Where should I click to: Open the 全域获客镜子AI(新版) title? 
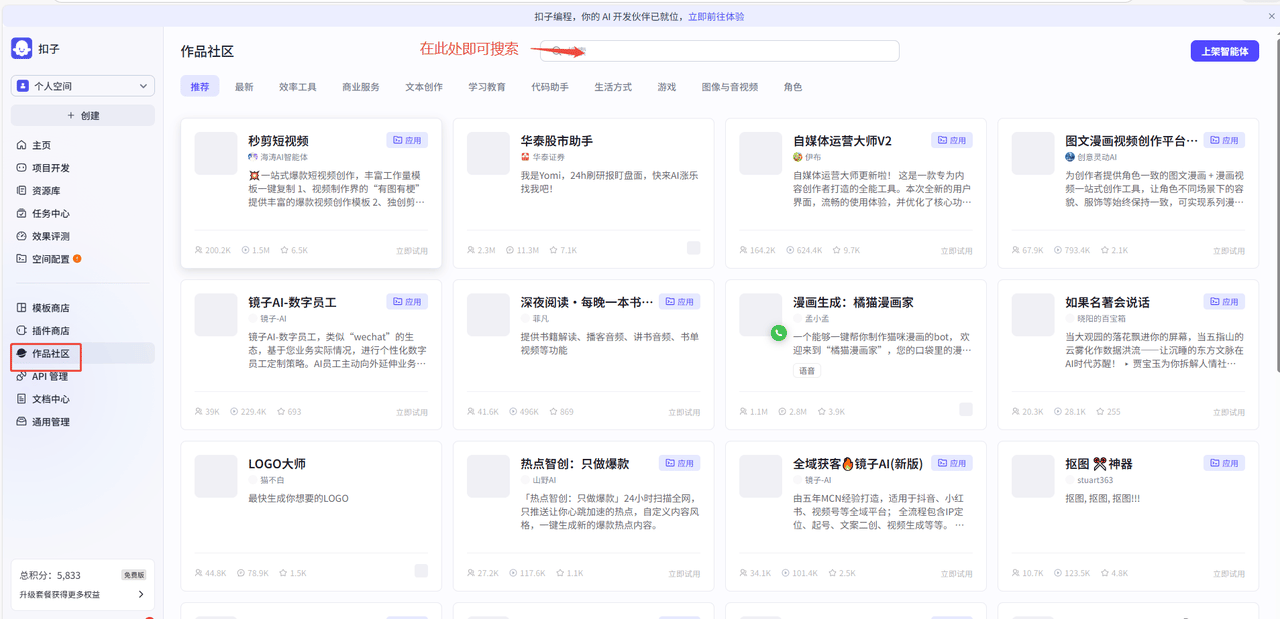[858, 464]
